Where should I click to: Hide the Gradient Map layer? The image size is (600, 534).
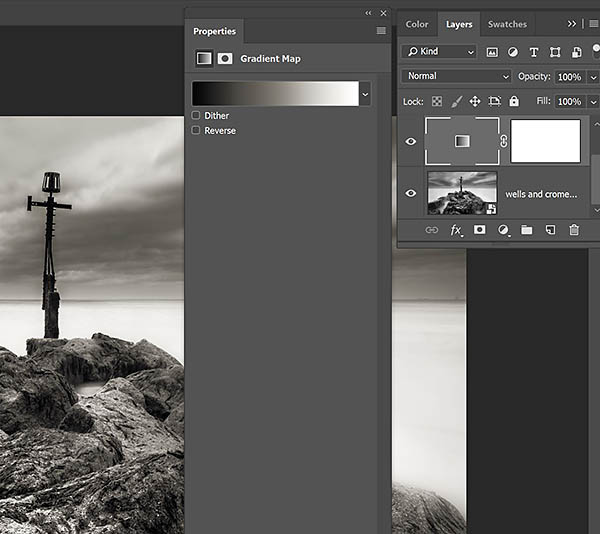[x=410, y=142]
